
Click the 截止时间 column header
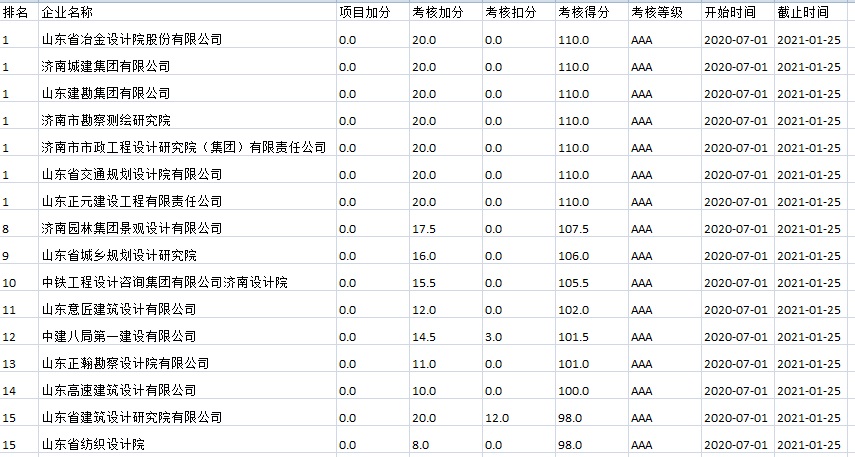point(803,13)
